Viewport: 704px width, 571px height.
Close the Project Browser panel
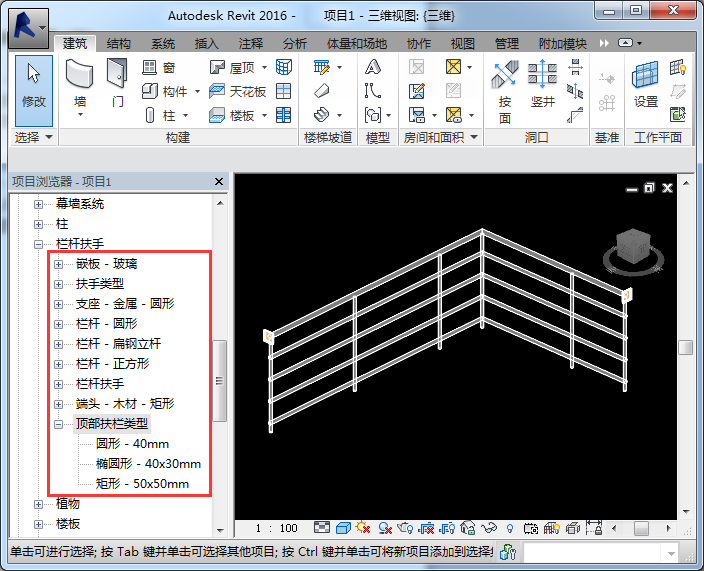(219, 182)
